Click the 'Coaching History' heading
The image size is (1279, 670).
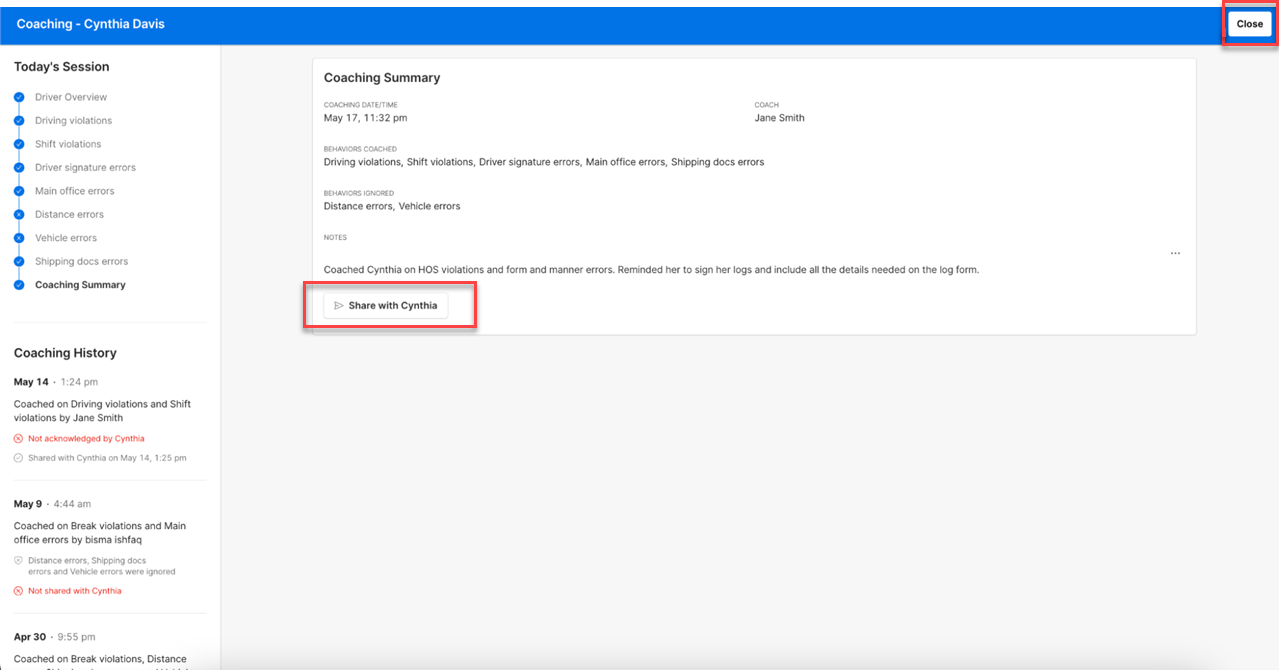pyautogui.click(x=65, y=353)
